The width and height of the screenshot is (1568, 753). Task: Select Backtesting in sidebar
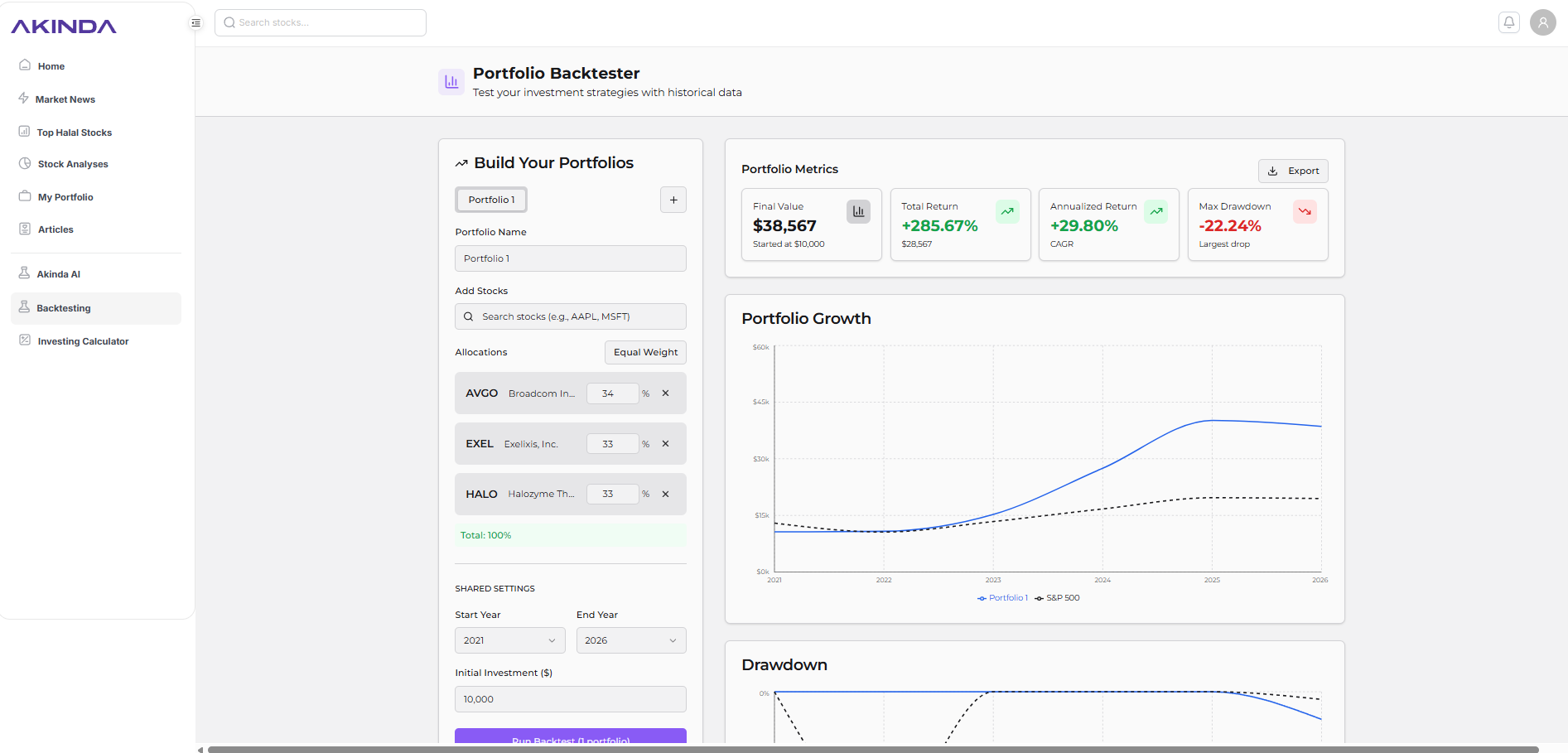click(96, 308)
